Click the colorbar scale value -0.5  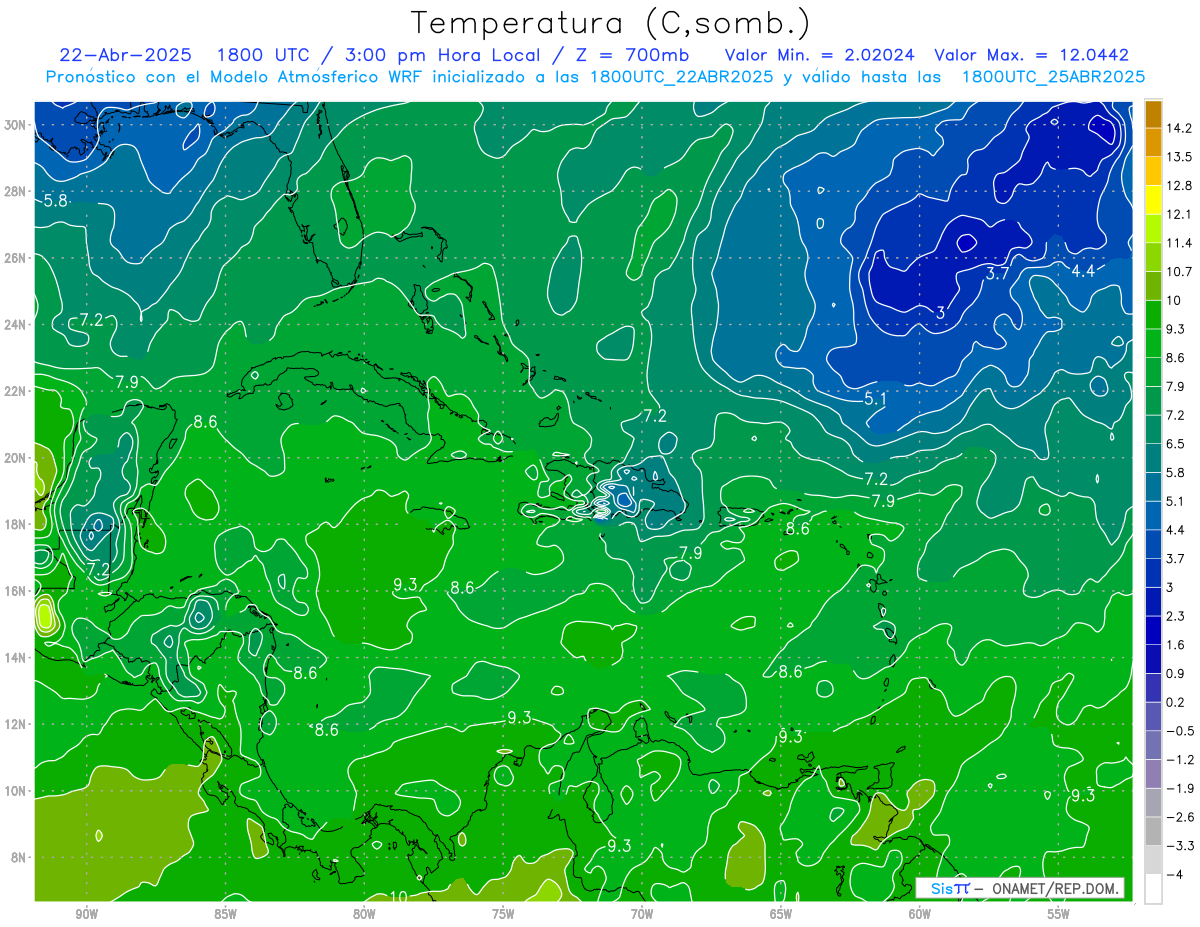click(1179, 731)
